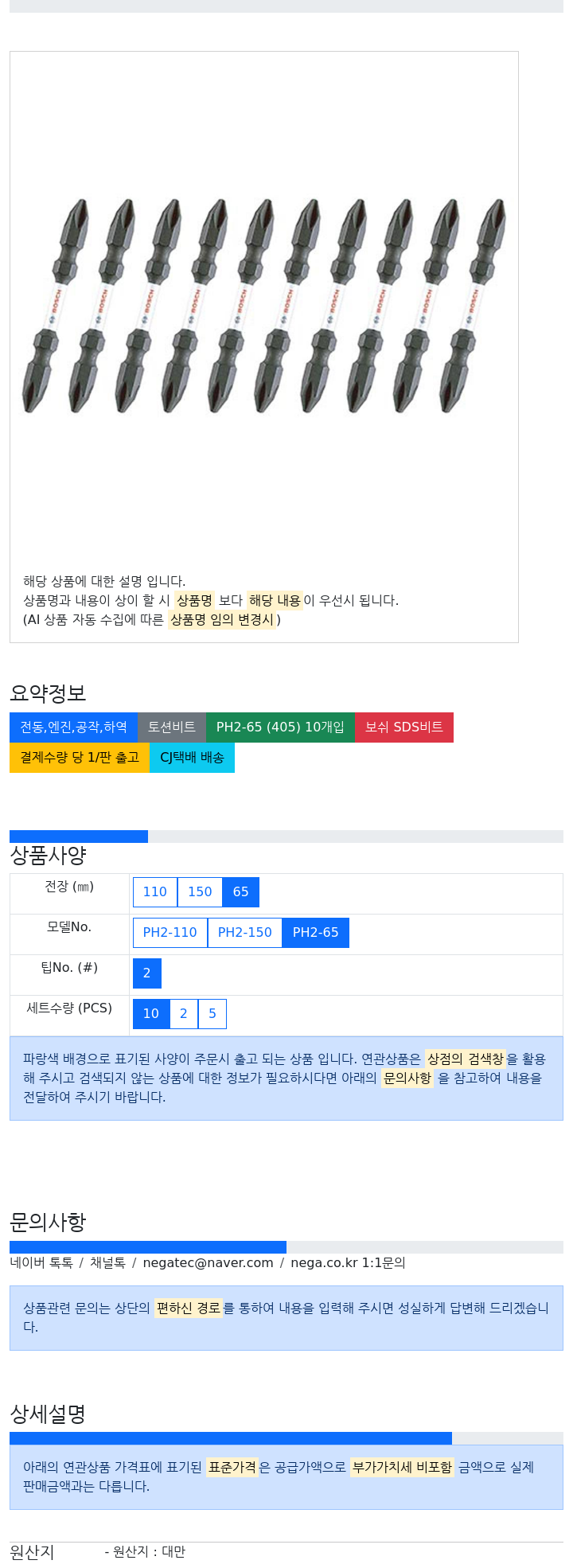Click the CJ택배 배송 badge

click(193, 758)
